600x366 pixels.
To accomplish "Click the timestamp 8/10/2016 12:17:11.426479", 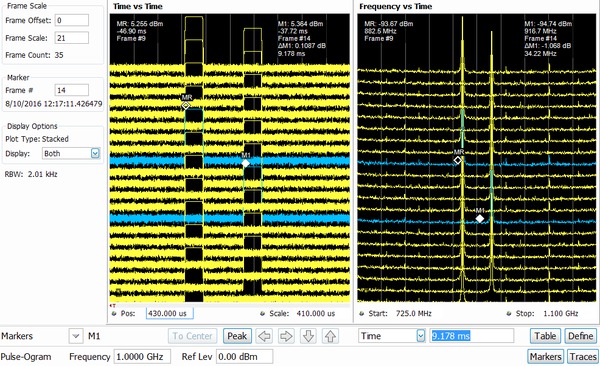I will (54, 104).
